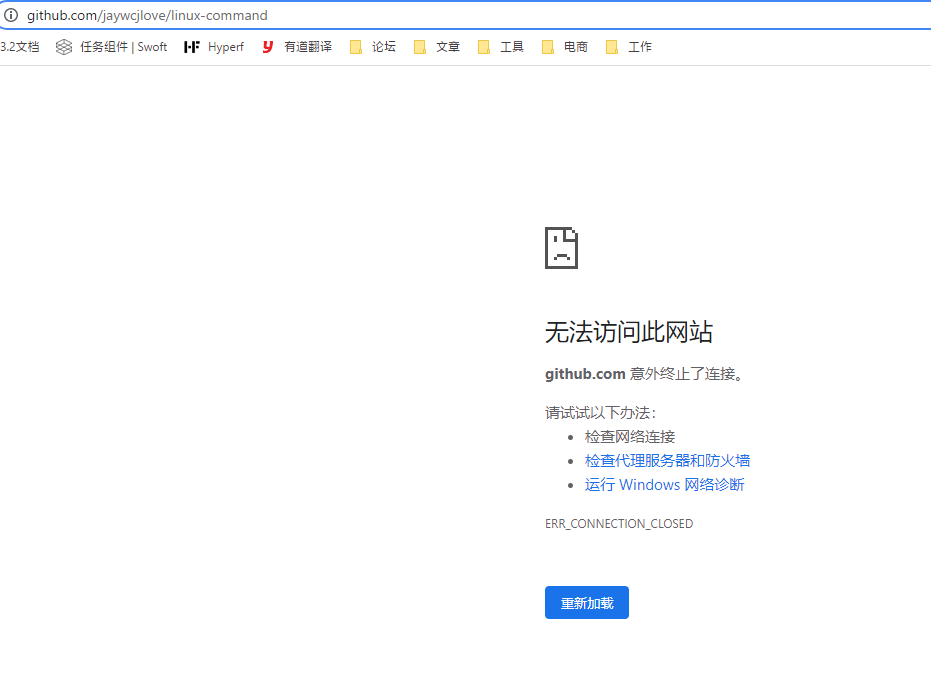Image resolution: width=931 pixels, height=699 pixels.
Task: Click the site info icon in address bar
Action: 11,15
